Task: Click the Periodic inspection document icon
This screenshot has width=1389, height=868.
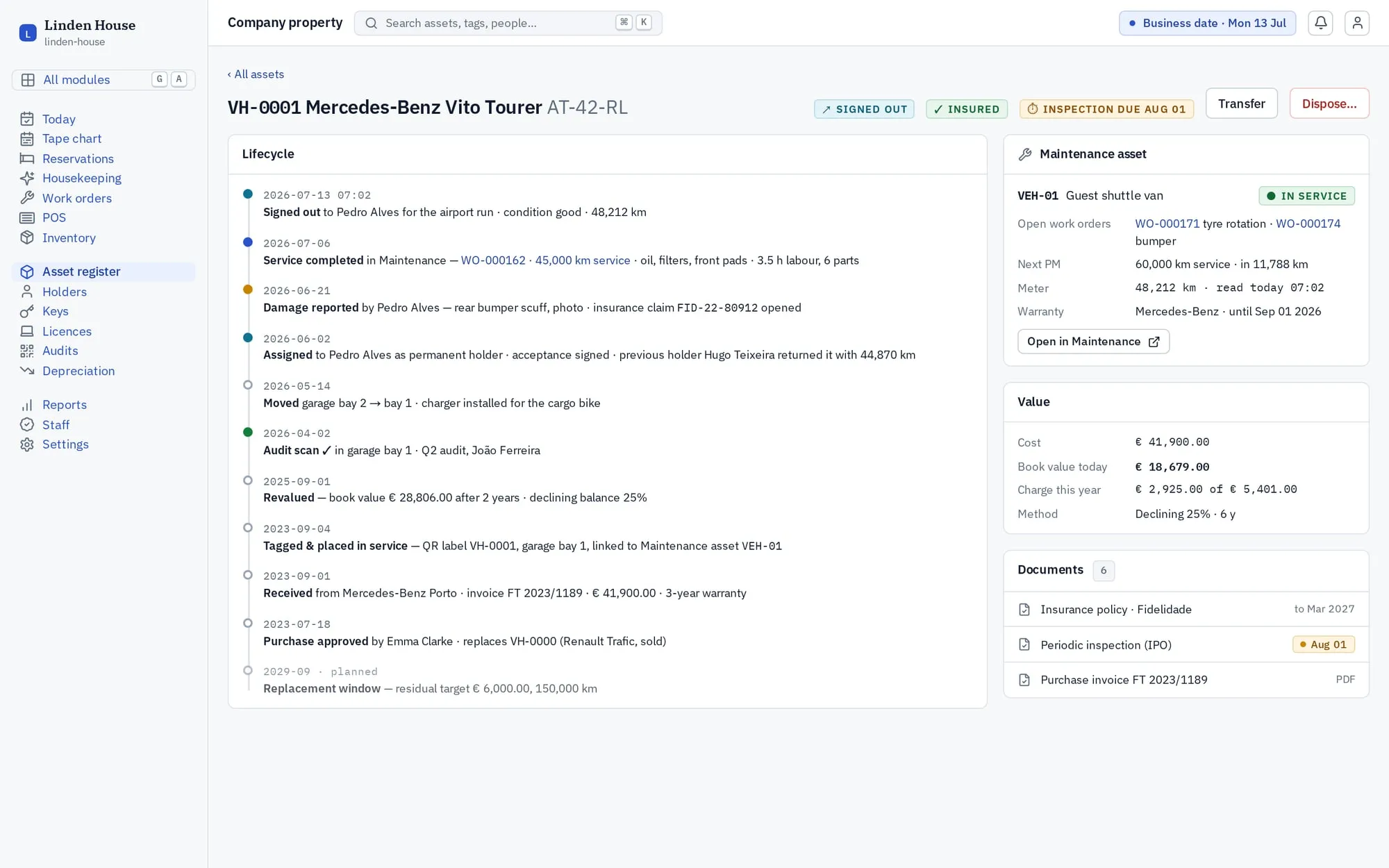Action: pos(1024,644)
